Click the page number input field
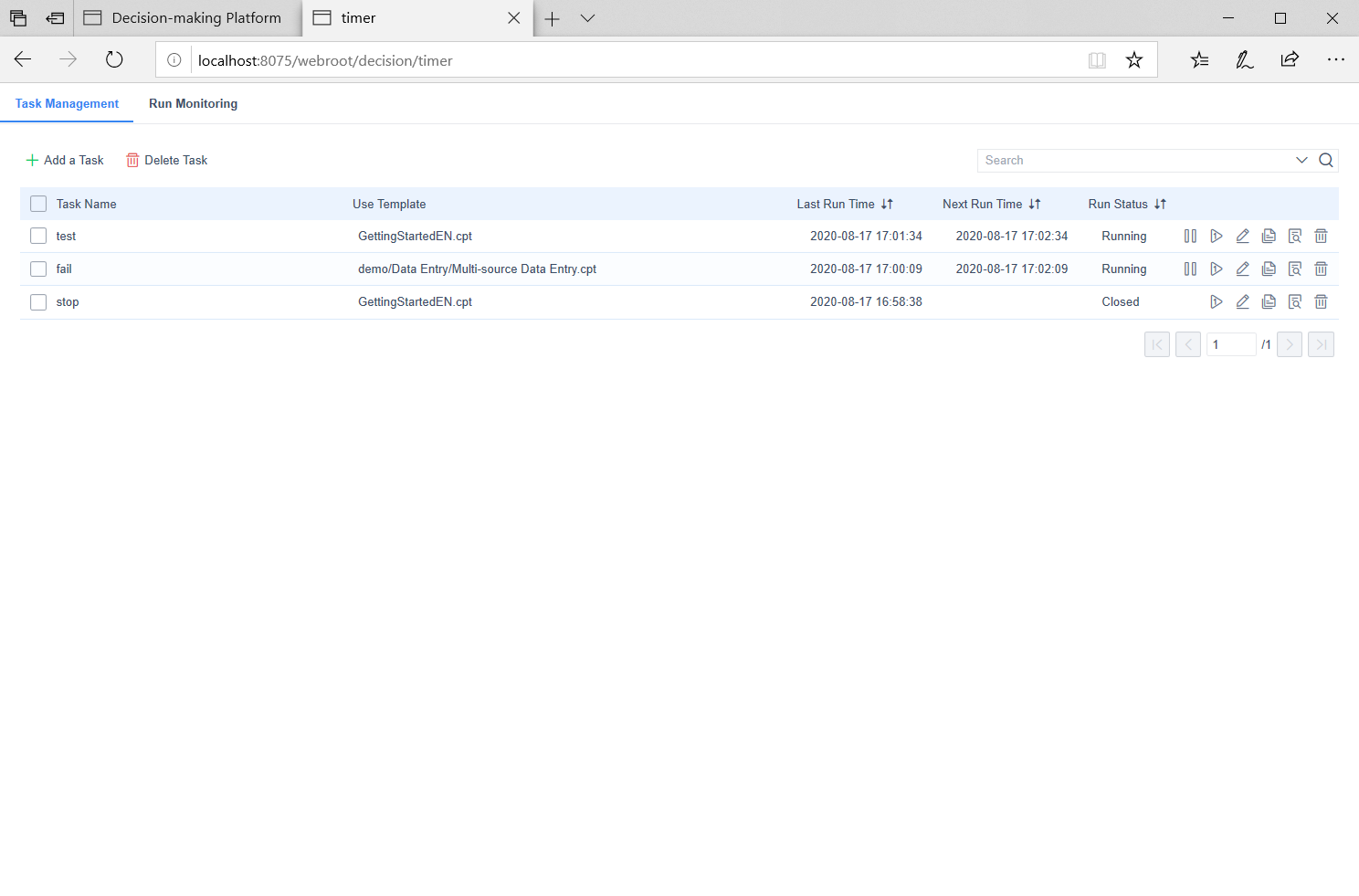Image resolution: width=1359 pixels, height=896 pixels. (1231, 344)
